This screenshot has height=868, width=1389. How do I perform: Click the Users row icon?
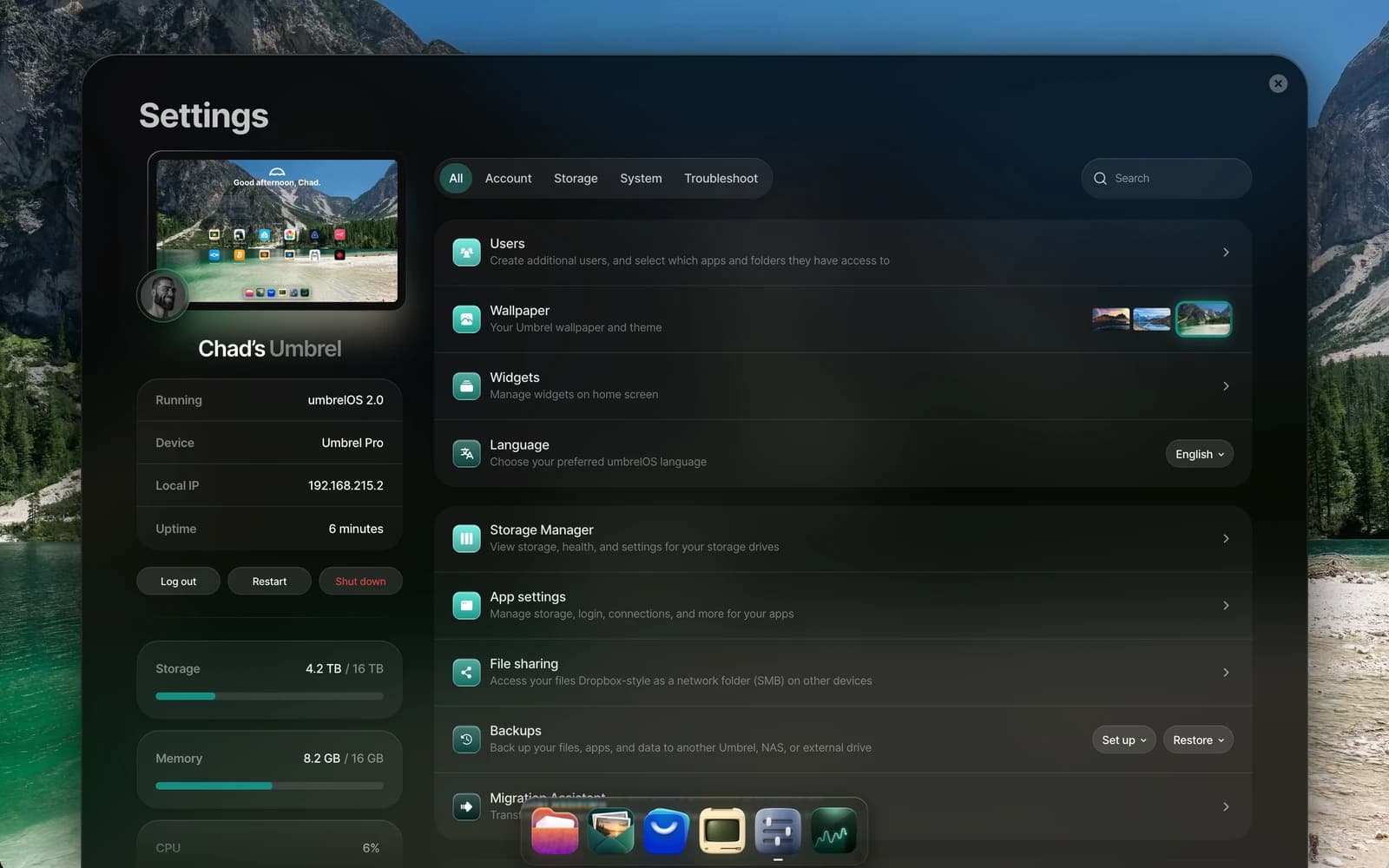pos(466,252)
